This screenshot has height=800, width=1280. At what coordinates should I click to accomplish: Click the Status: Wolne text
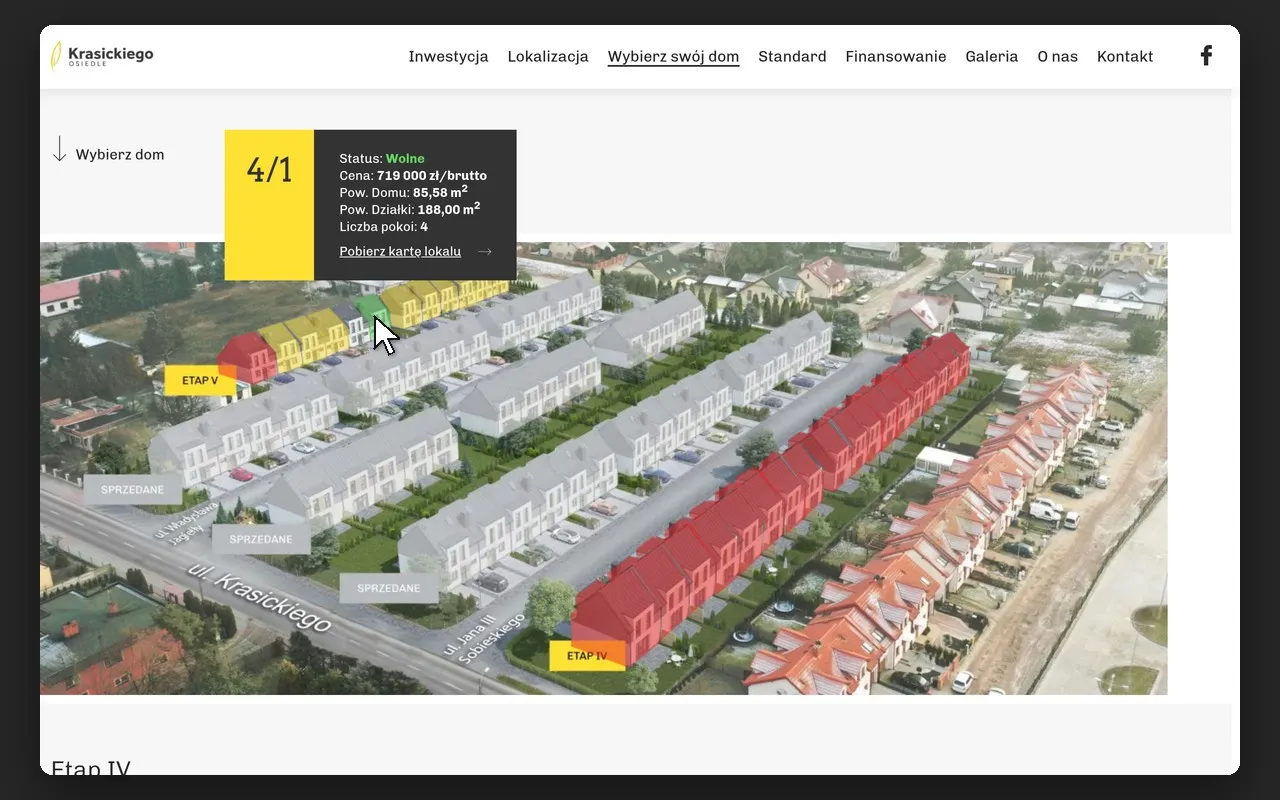pyautogui.click(x=382, y=159)
